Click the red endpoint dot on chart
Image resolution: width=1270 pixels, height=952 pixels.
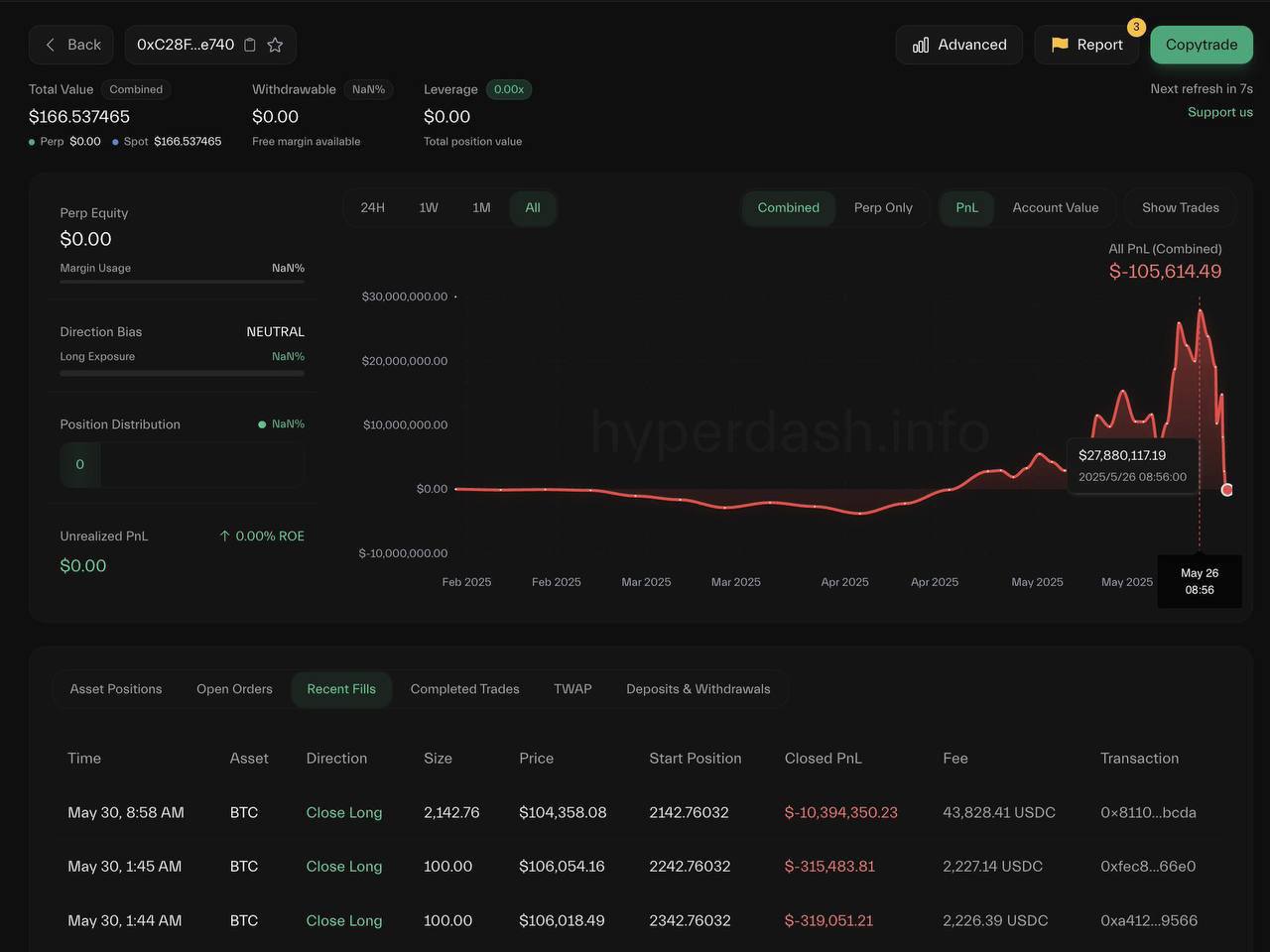click(x=1227, y=490)
